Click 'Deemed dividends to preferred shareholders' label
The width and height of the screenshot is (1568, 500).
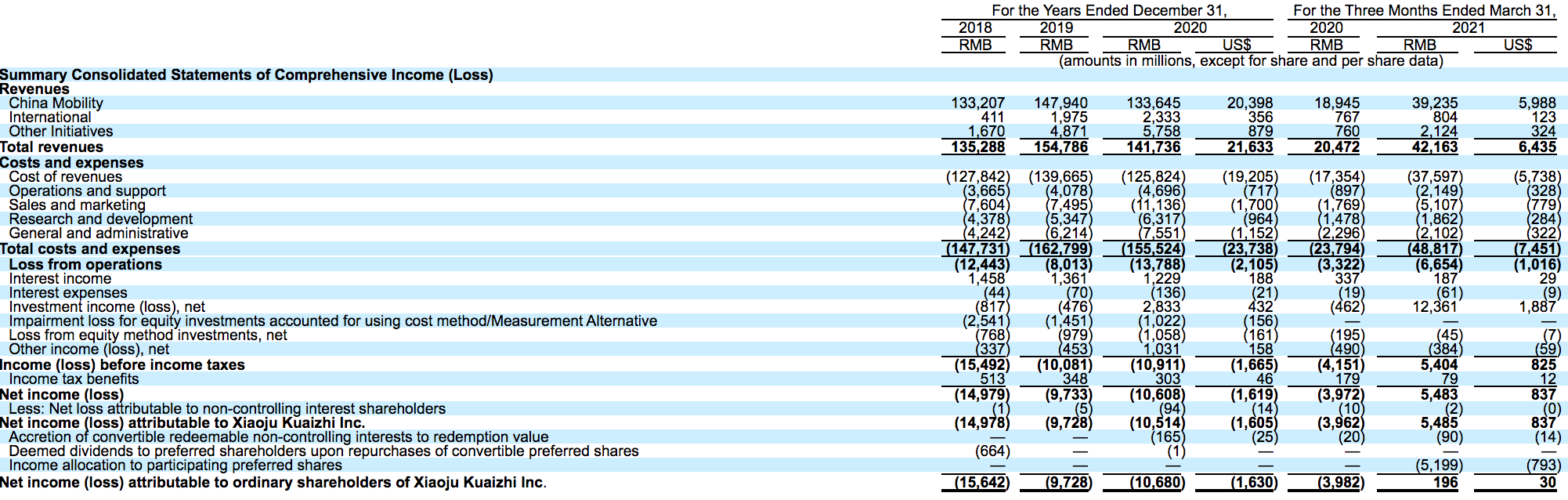point(324,451)
